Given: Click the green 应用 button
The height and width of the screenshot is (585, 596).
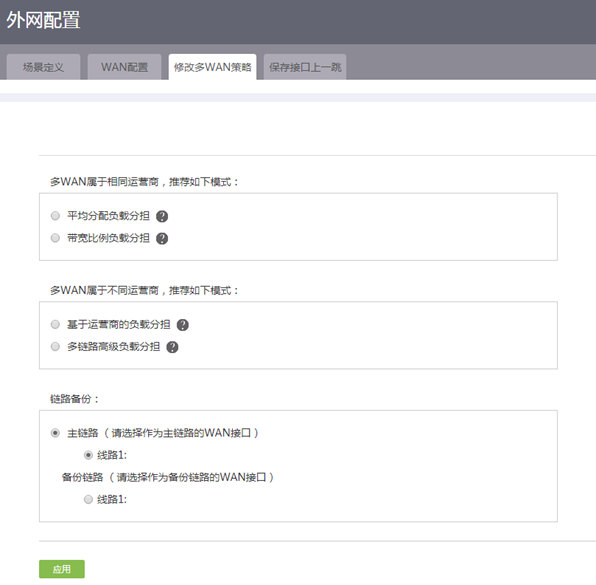Looking at the screenshot, I should click(62, 569).
